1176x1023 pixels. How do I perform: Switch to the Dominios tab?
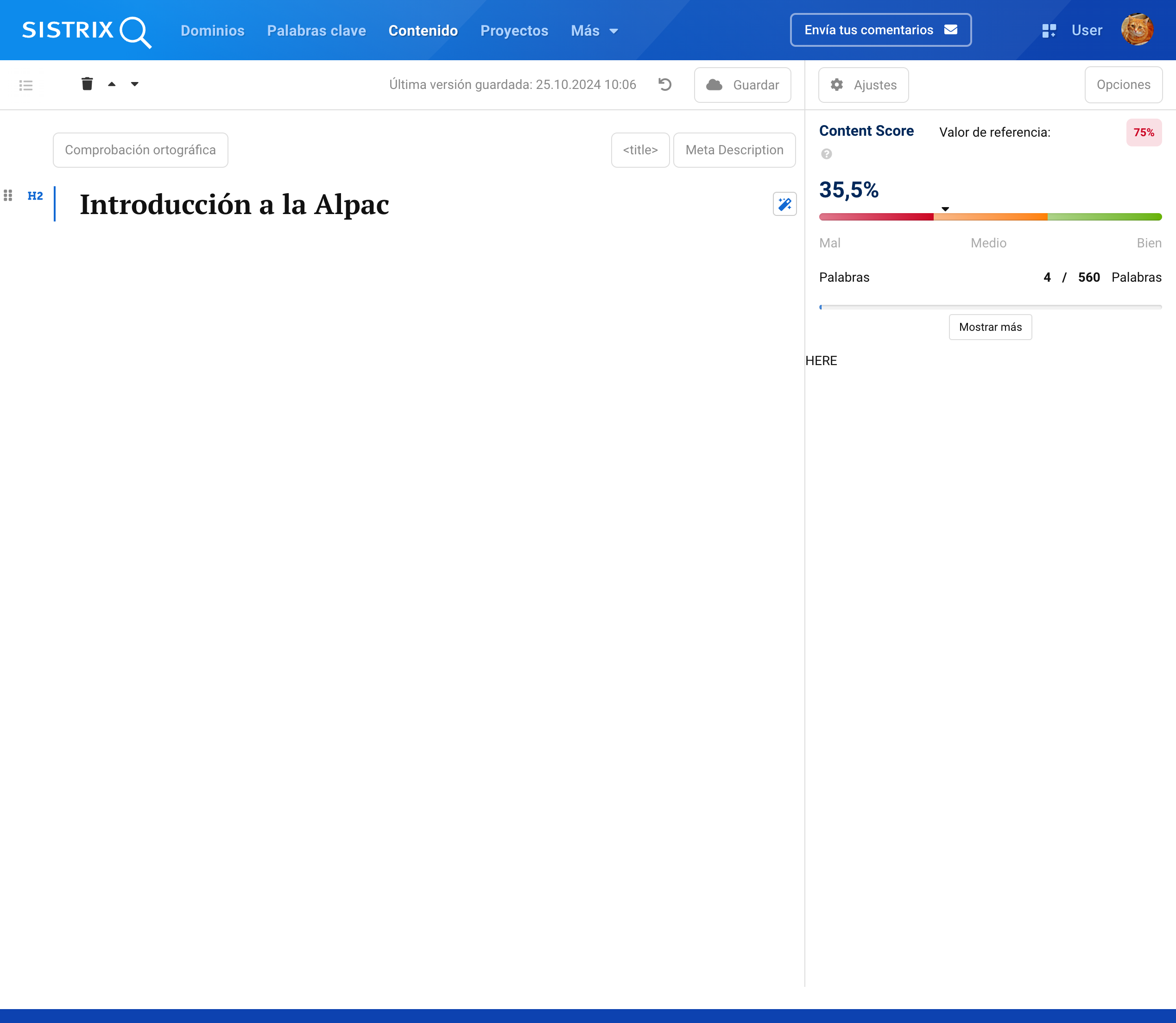pos(212,31)
